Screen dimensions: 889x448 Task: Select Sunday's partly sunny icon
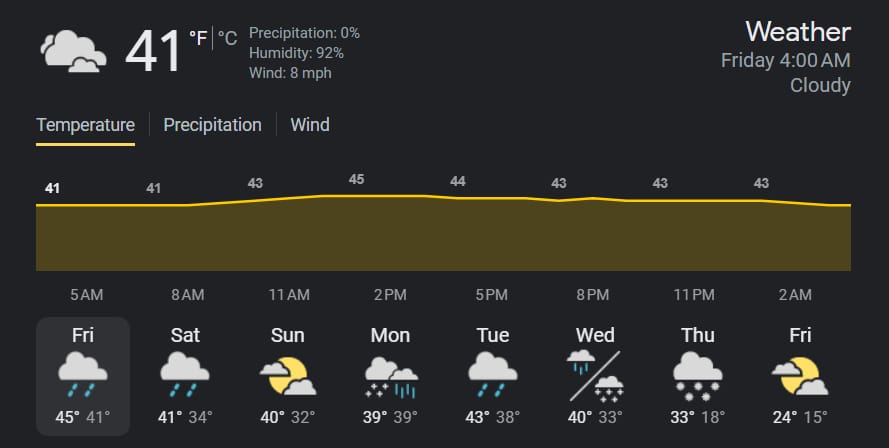click(x=287, y=375)
